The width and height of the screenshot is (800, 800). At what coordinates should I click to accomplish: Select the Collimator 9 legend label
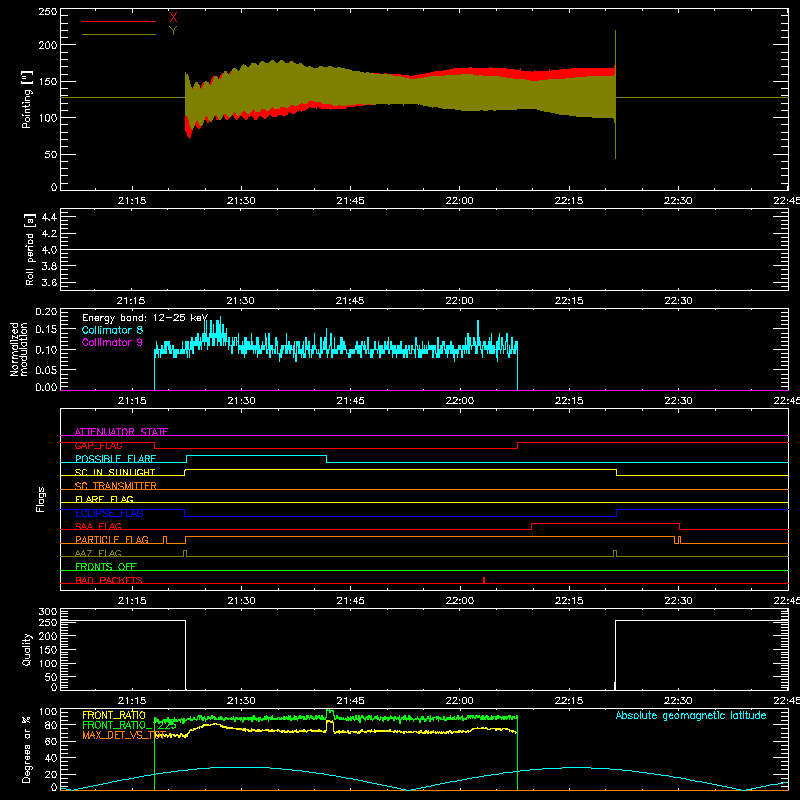point(112,342)
